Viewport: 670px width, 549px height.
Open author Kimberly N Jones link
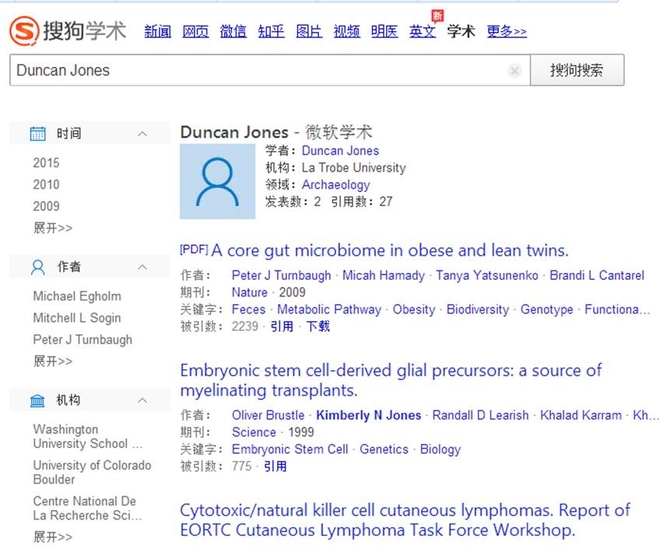click(368, 415)
